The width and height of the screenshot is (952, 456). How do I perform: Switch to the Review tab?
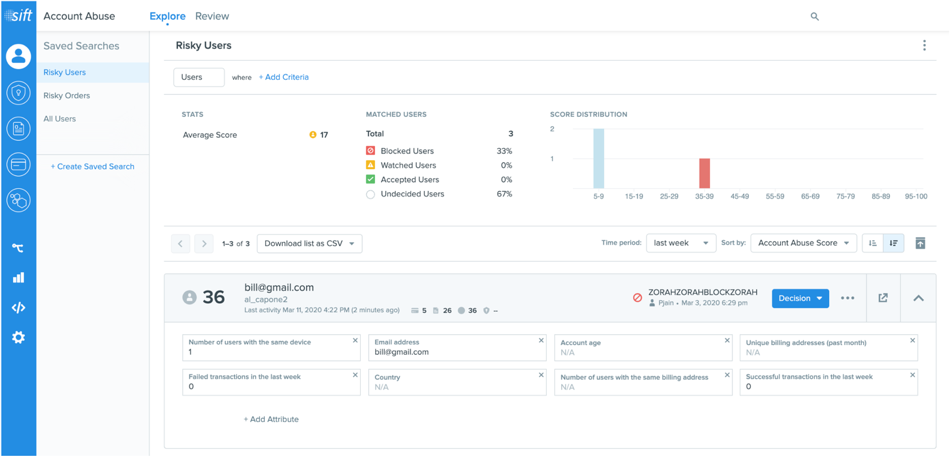click(212, 16)
